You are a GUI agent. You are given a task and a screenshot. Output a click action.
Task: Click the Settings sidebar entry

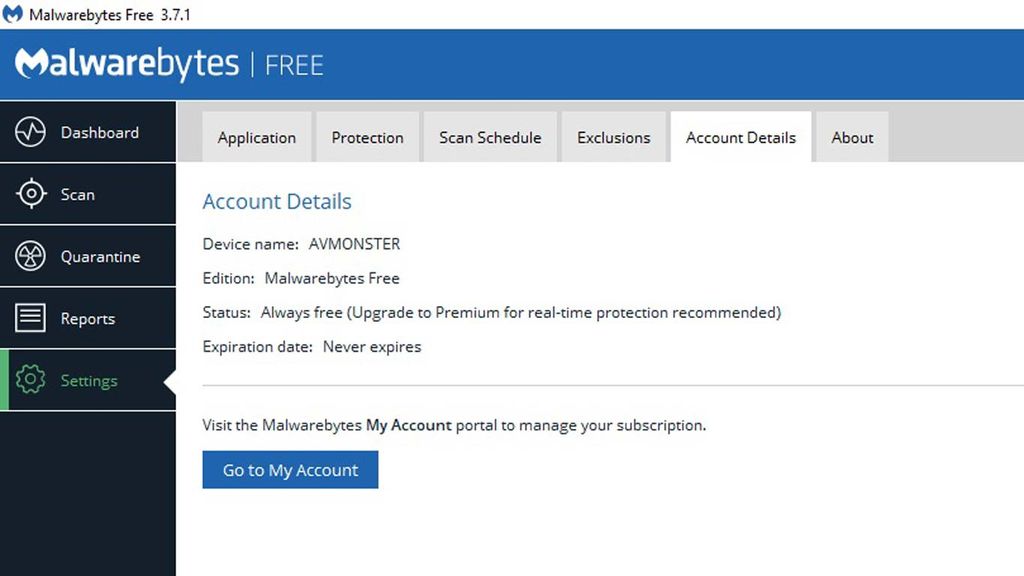89,380
